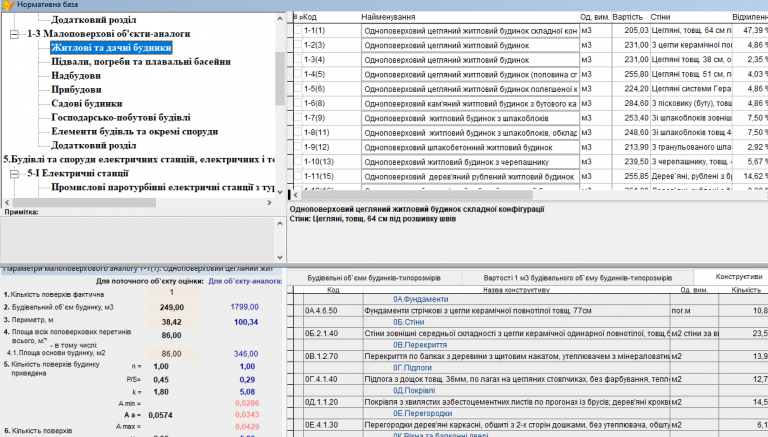Select the Прибудови tree item

pyautogui.click(x=76, y=90)
